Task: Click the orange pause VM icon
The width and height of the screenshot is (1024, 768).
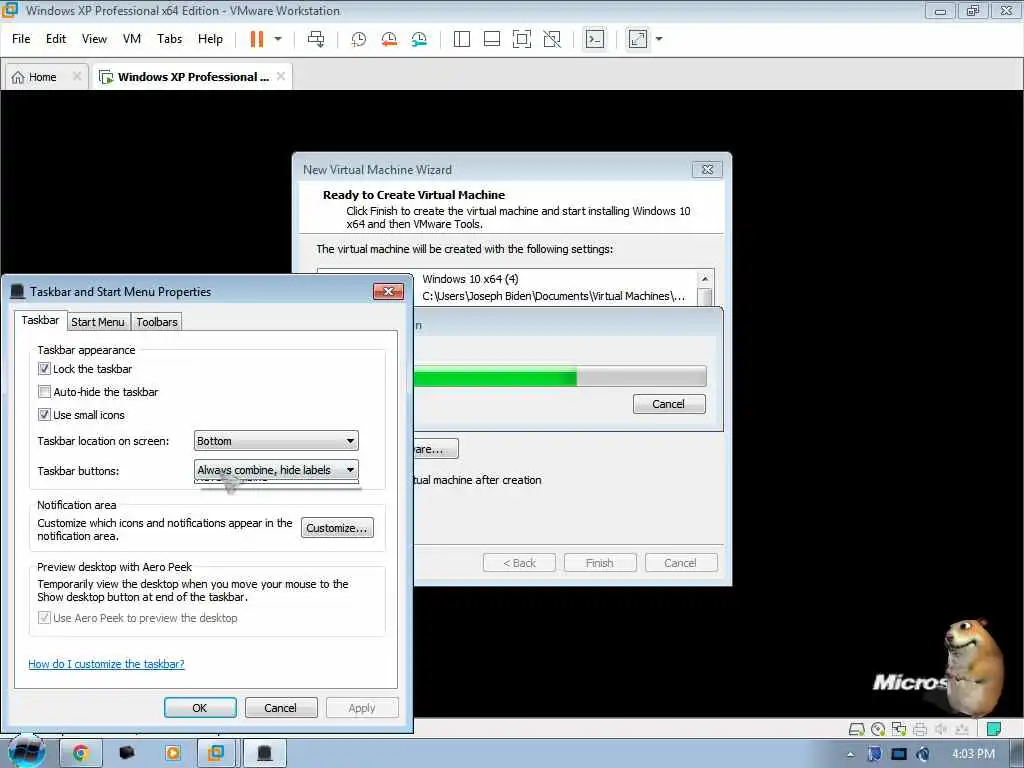Action: [x=257, y=39]
